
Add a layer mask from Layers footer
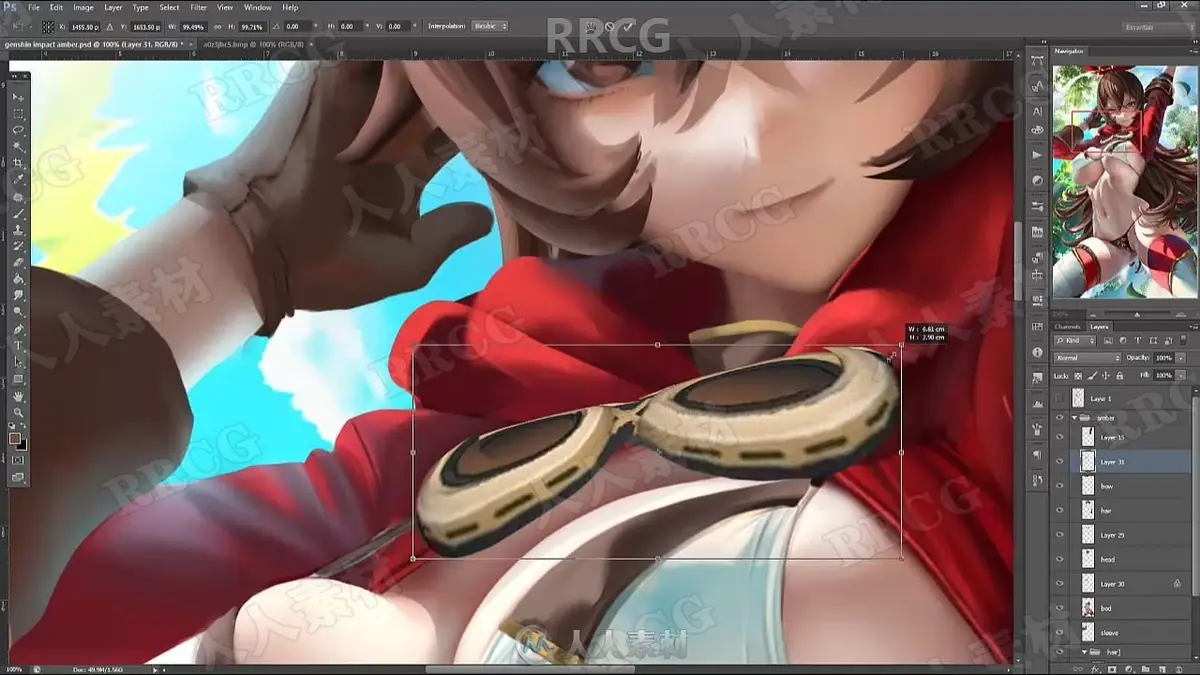click(x=1111, y=668)
